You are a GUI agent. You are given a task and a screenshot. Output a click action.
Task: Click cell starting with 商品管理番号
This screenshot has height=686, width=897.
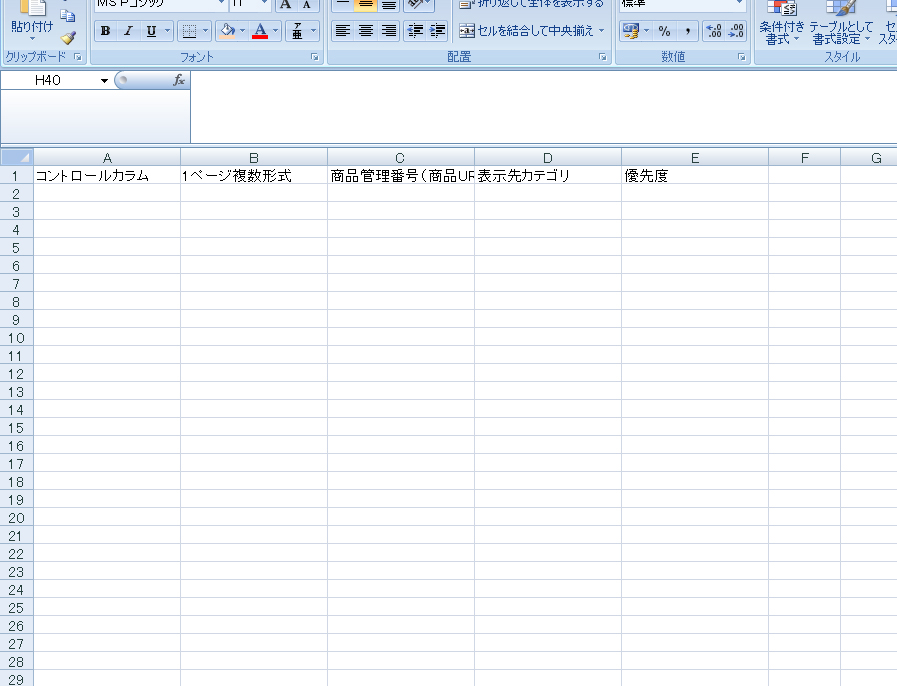(401, 175)
